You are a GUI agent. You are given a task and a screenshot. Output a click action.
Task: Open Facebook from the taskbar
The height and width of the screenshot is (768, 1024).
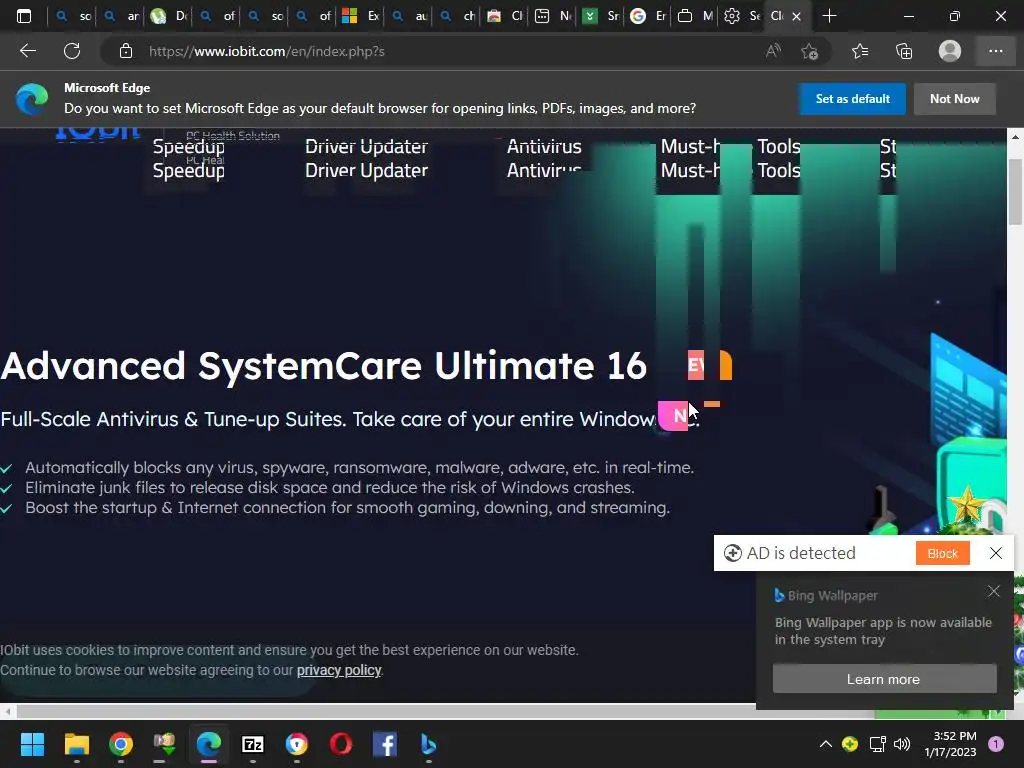click(x=385, y=744)
